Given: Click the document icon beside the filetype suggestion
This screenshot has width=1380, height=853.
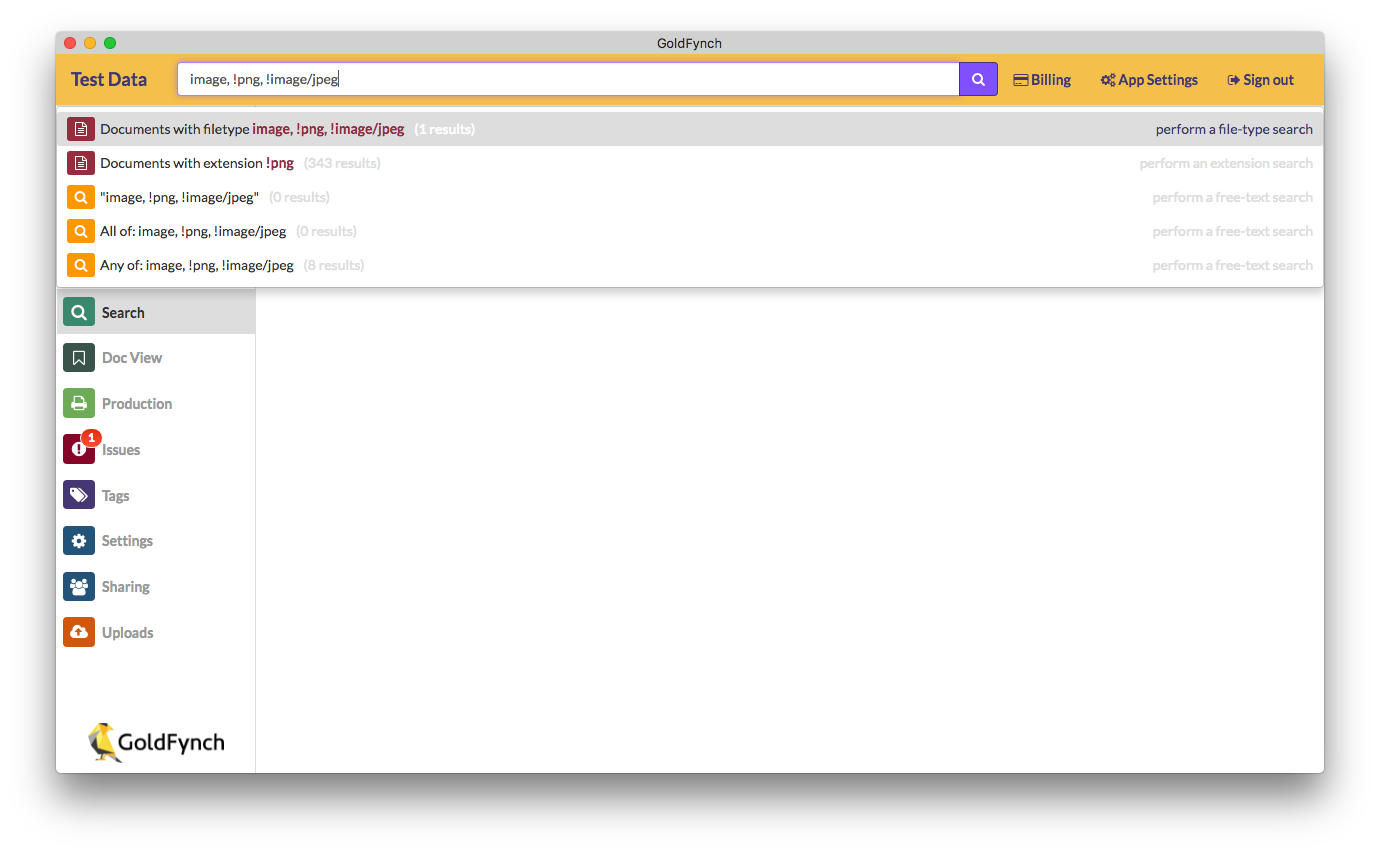Looking at the screenshot, I should (80, 128).
